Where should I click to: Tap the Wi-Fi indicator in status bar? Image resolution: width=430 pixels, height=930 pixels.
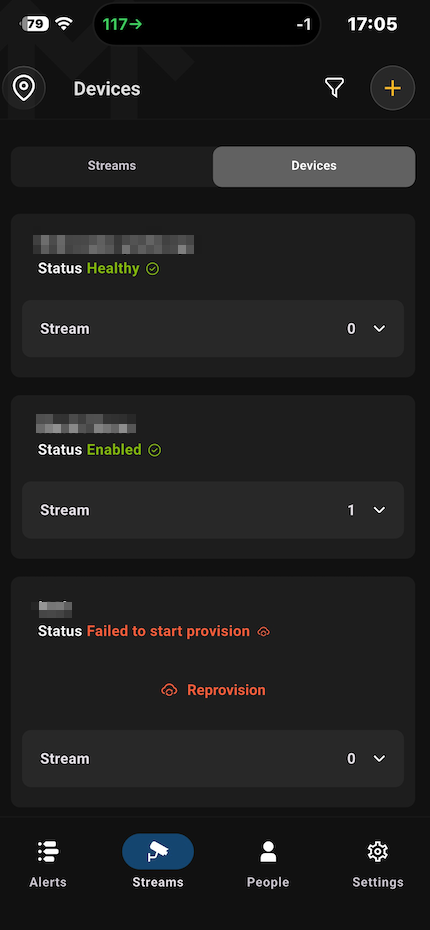(63, 24)
